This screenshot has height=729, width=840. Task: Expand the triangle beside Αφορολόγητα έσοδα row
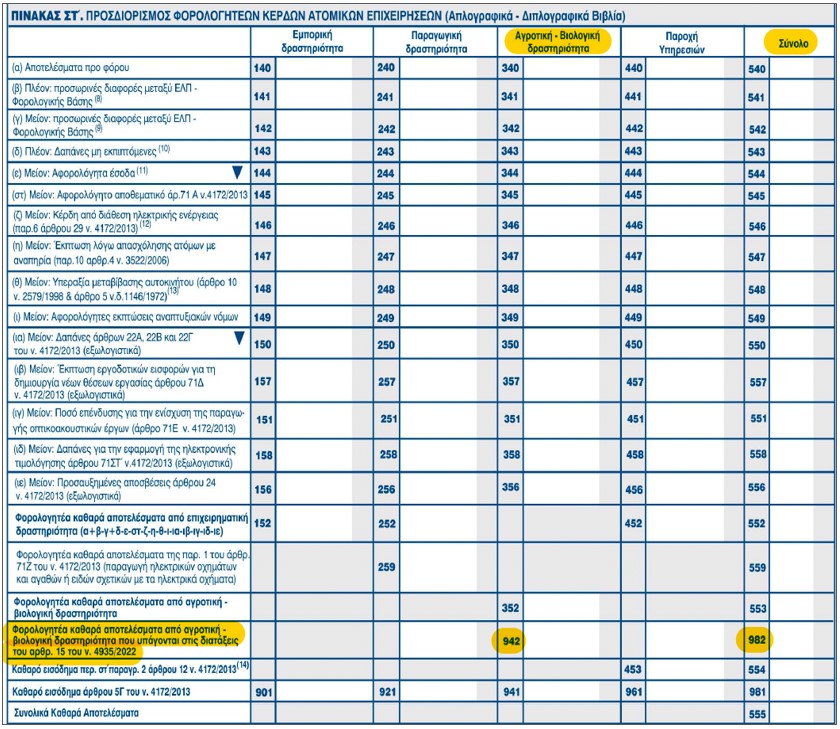click(x=238, y=172)
